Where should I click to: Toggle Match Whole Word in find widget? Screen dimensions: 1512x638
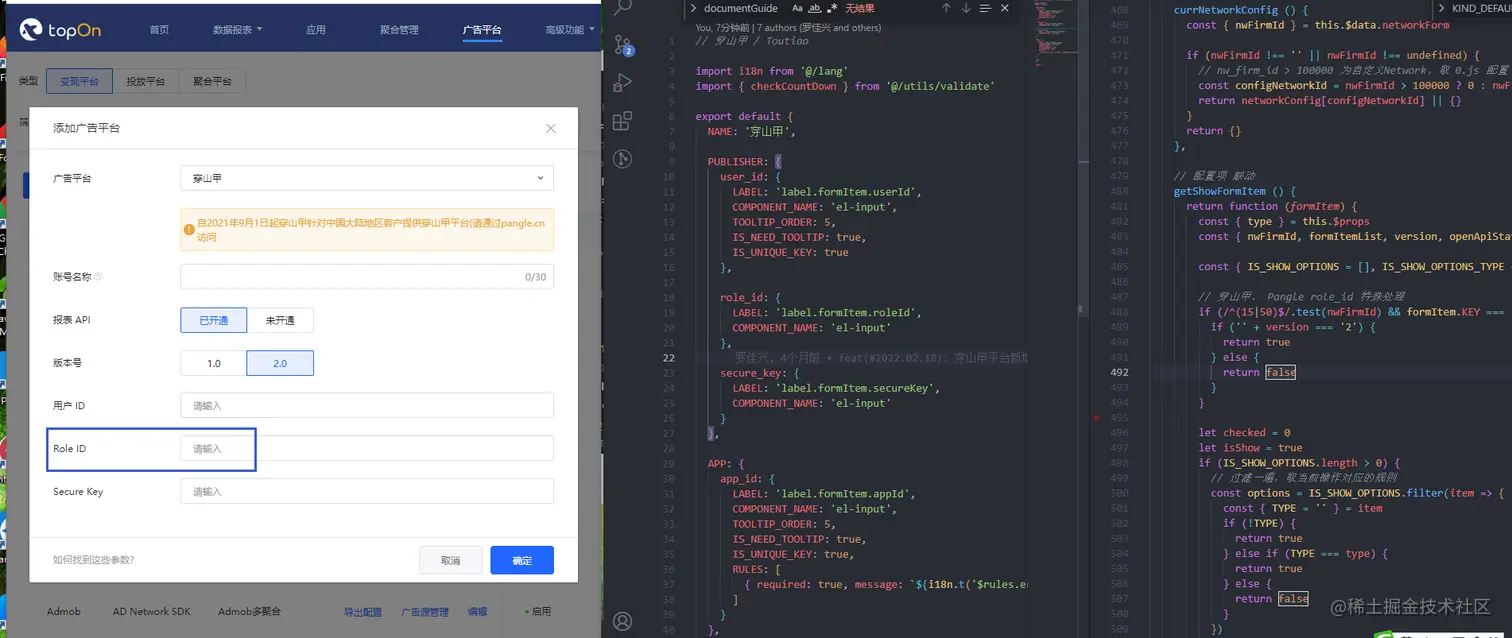(x=815, y=8)
